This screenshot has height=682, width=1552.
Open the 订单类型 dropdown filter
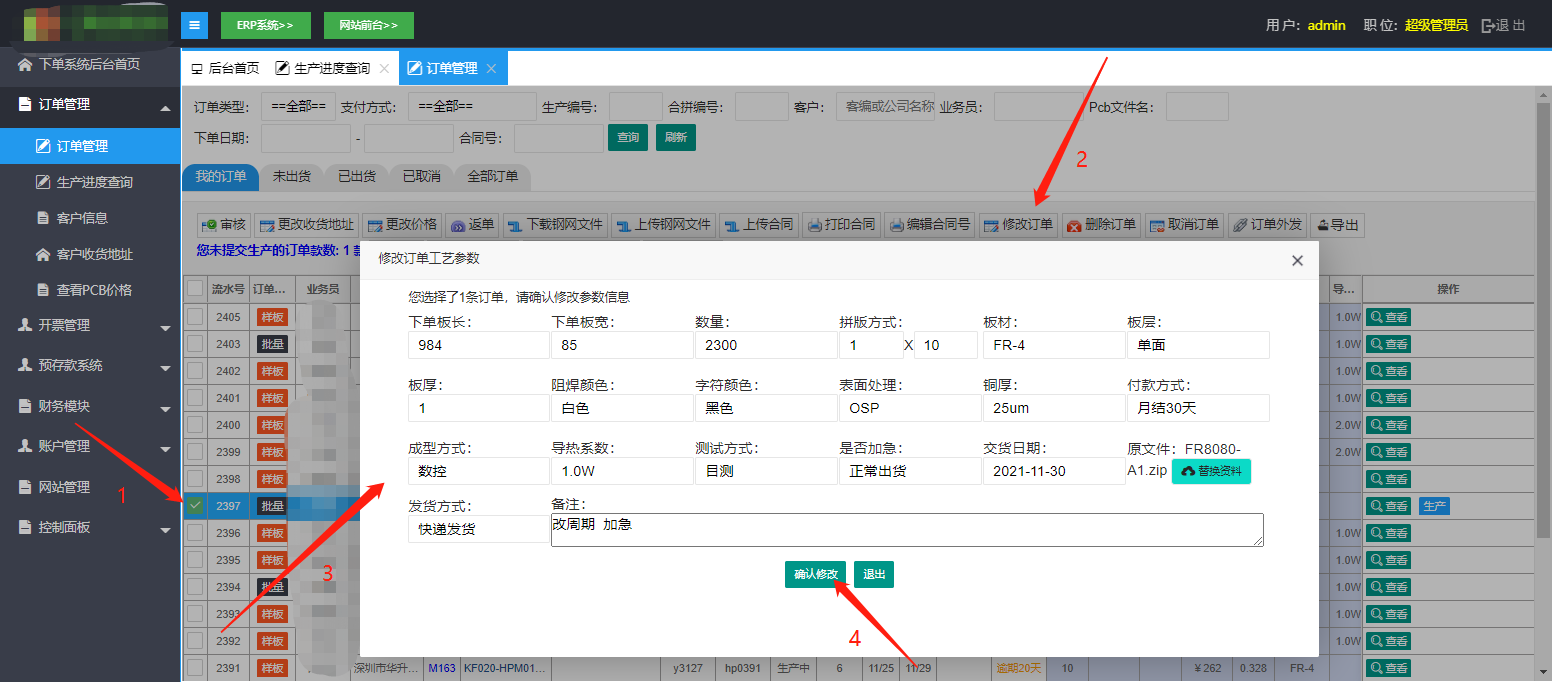click(298, 107)
